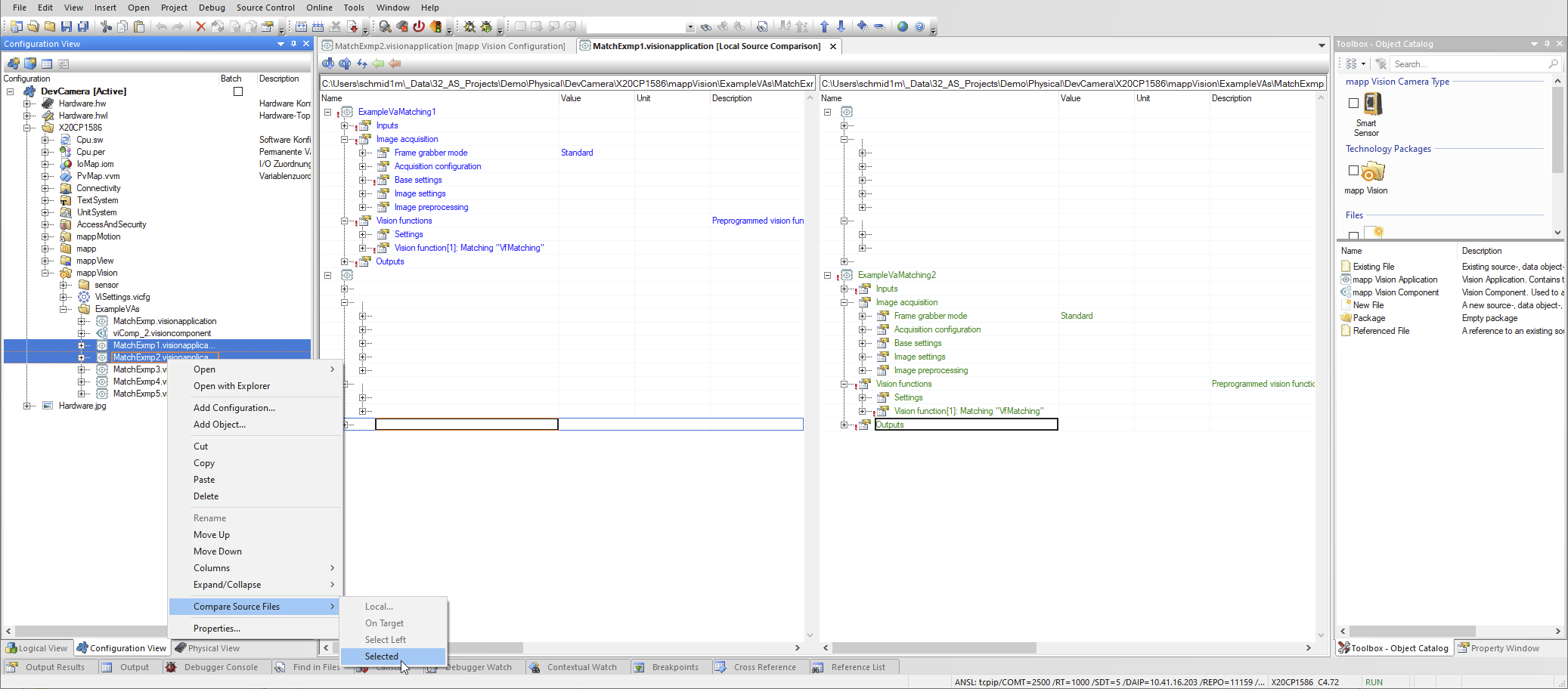The width and height of the screenshot is (1568, 689).
Task: Switch to Physical View tab
Action: coord(208,648)
